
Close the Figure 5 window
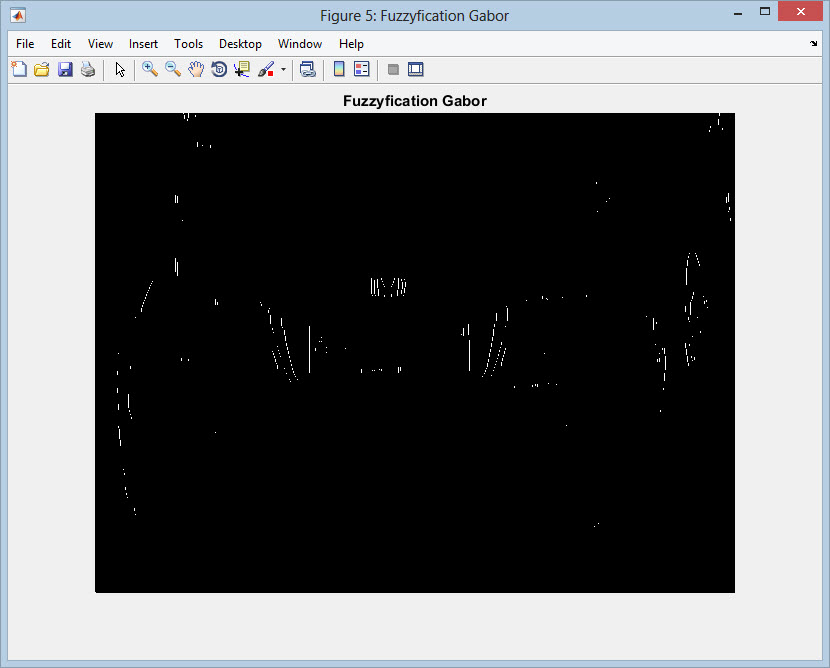click(x=800, y=12)
